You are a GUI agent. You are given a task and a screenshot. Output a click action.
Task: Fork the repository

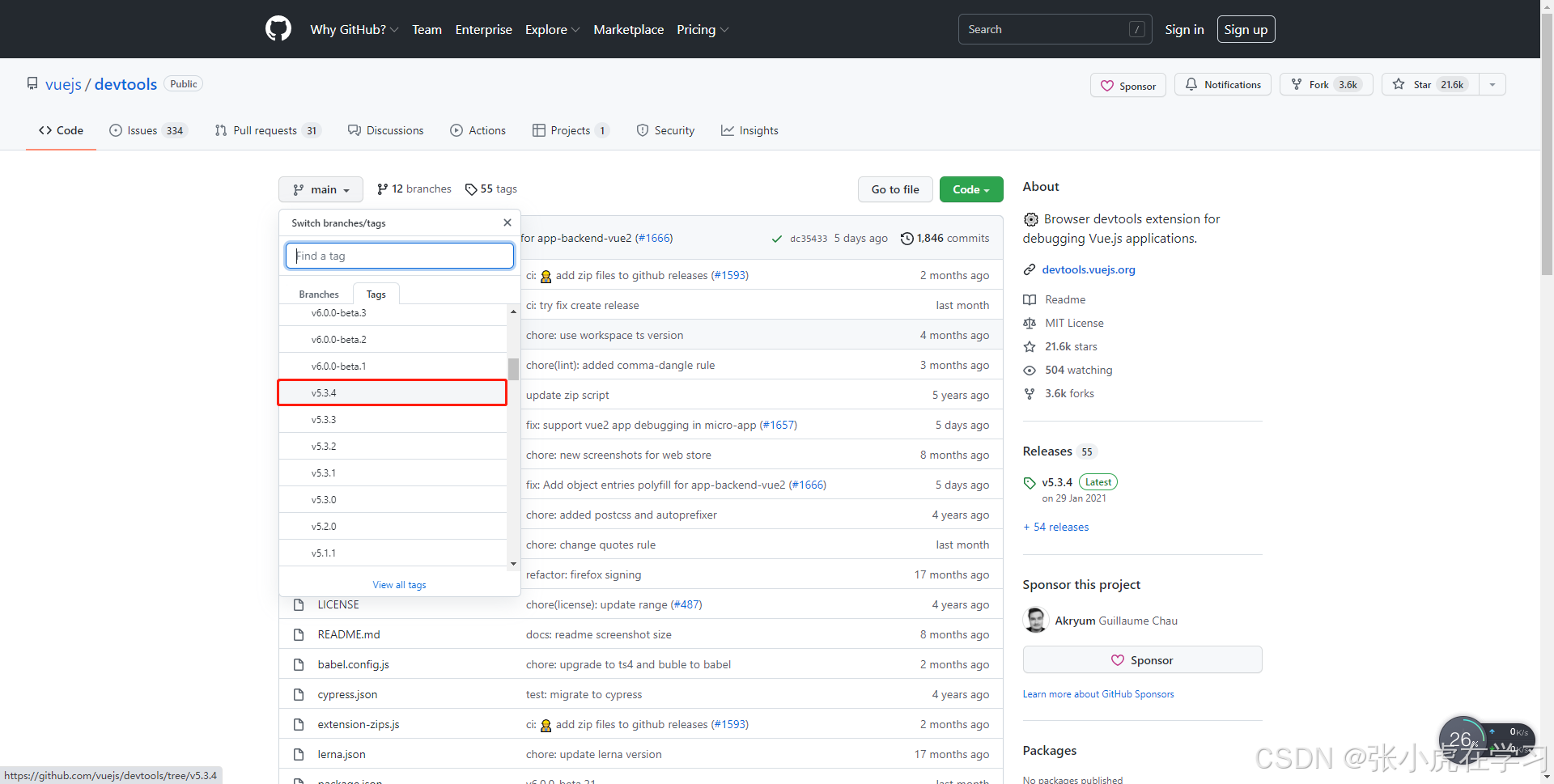pyautogui.click(x=1326, y=84)
